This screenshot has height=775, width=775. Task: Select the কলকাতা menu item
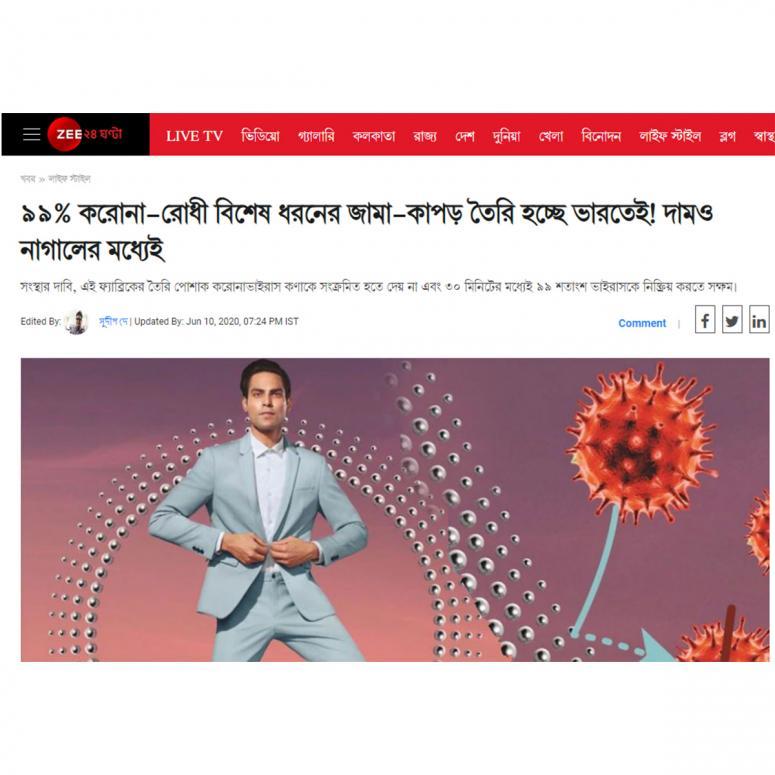[x=374, y=136]
